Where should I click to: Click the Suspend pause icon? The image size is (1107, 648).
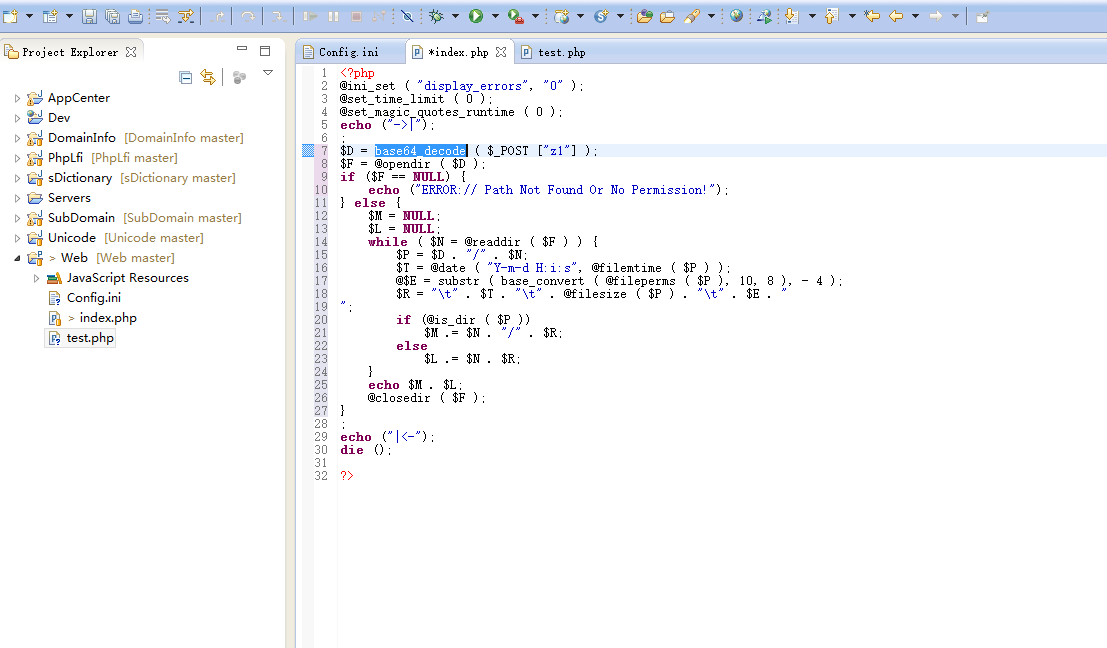(333, 16)
